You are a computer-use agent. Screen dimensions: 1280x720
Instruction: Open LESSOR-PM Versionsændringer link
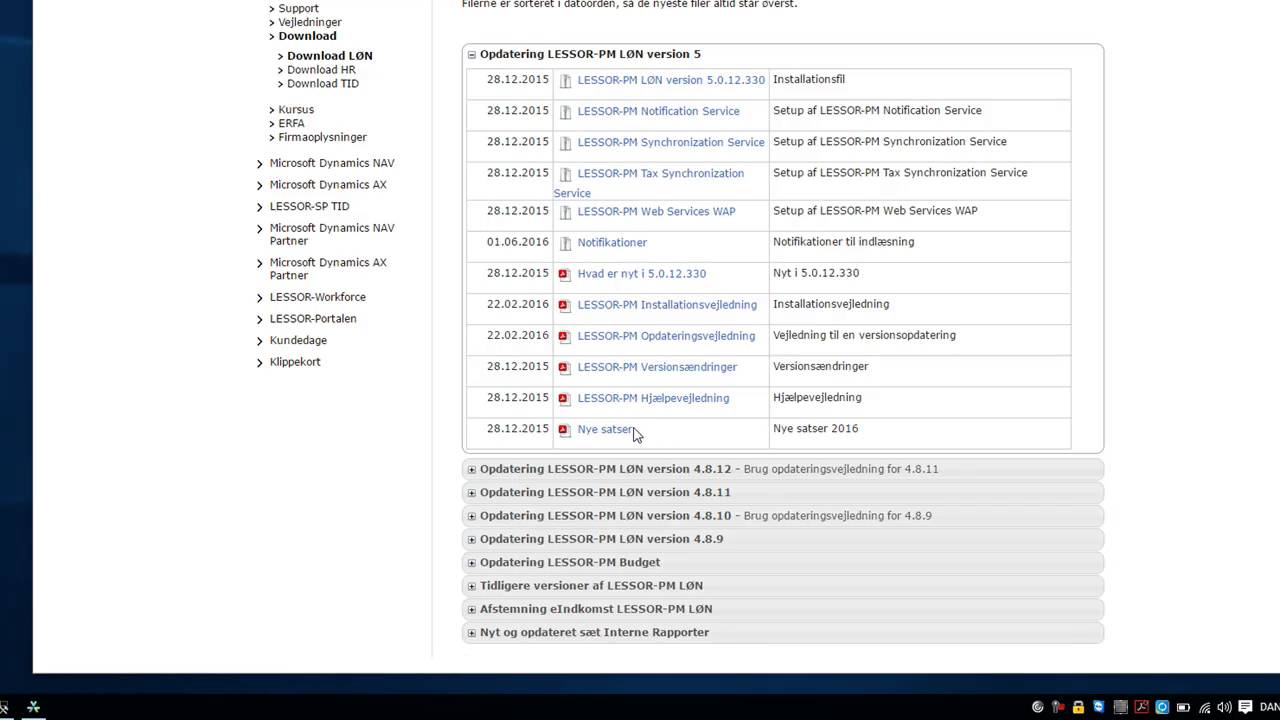click(657, 367)
